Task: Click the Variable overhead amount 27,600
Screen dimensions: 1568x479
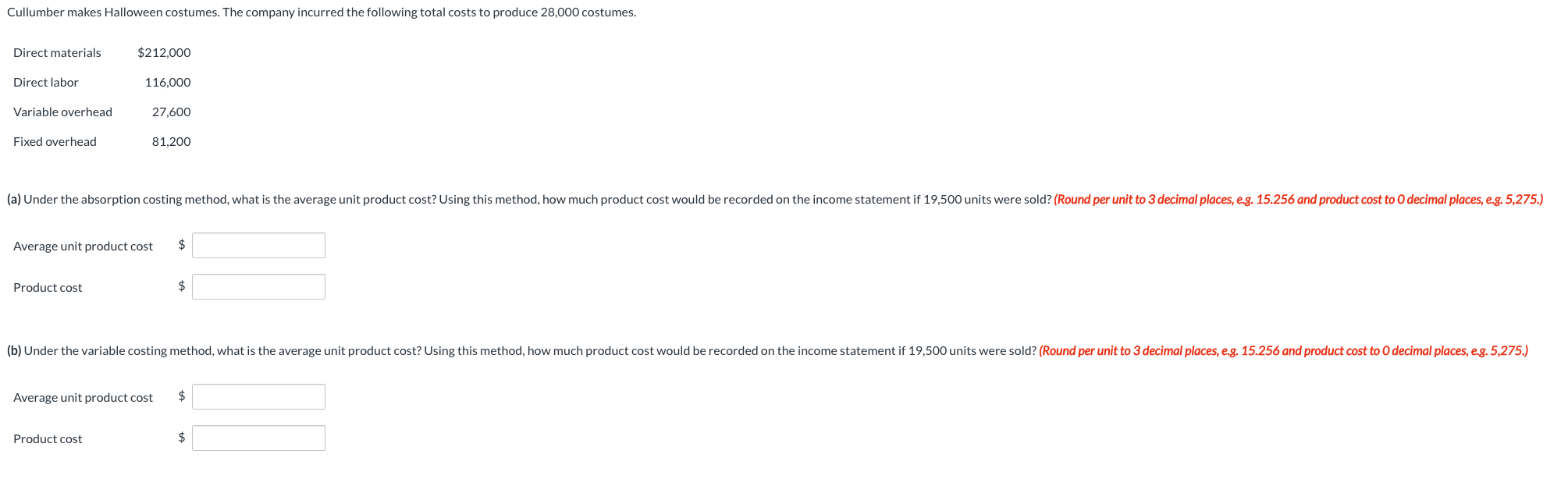Action: coord(172,112)
